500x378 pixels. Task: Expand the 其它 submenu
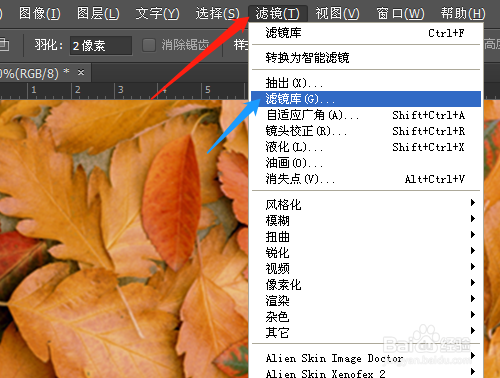(x=366, y=332)
